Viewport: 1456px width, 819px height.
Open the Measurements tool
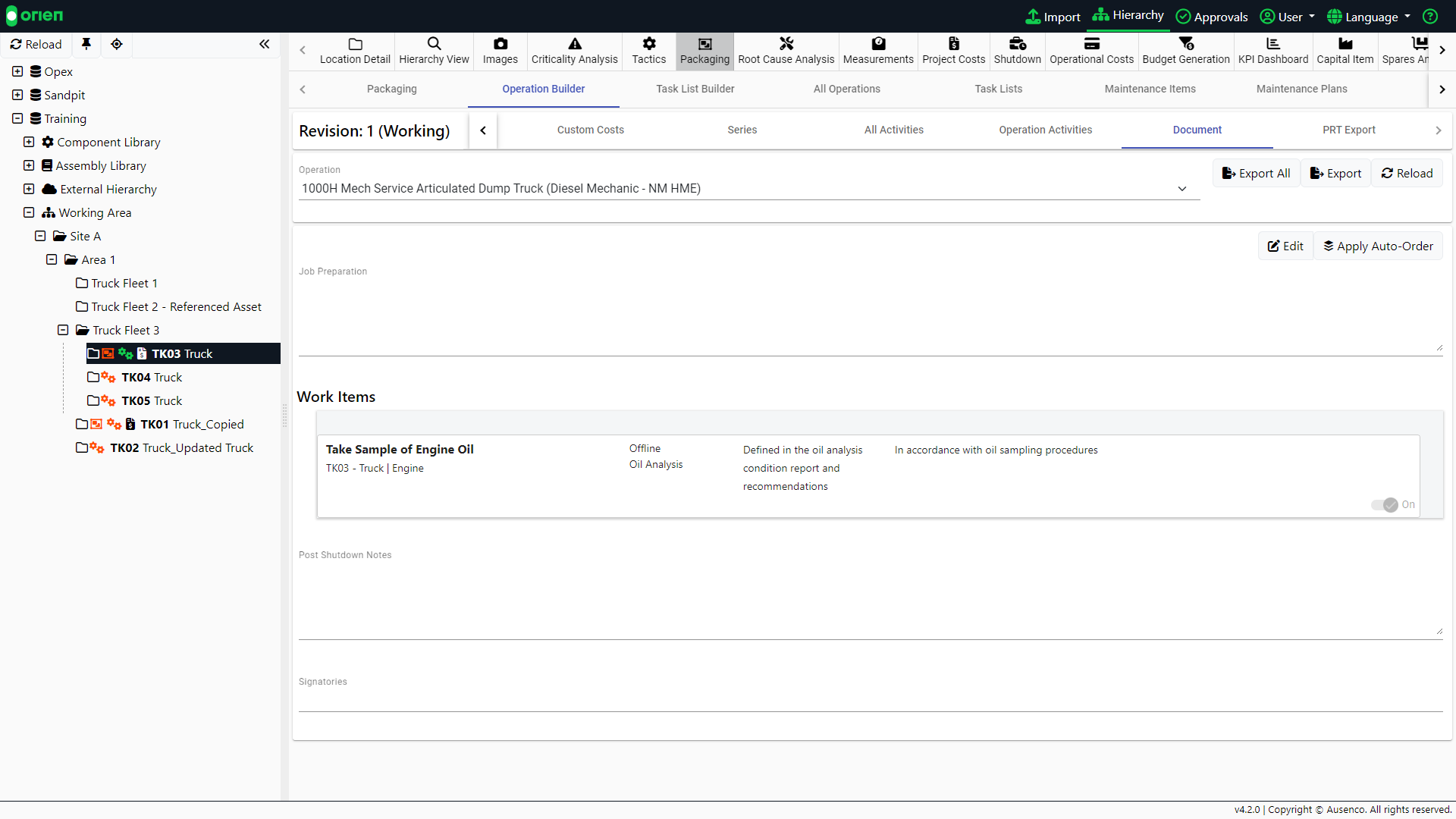[x=877, y=51]
